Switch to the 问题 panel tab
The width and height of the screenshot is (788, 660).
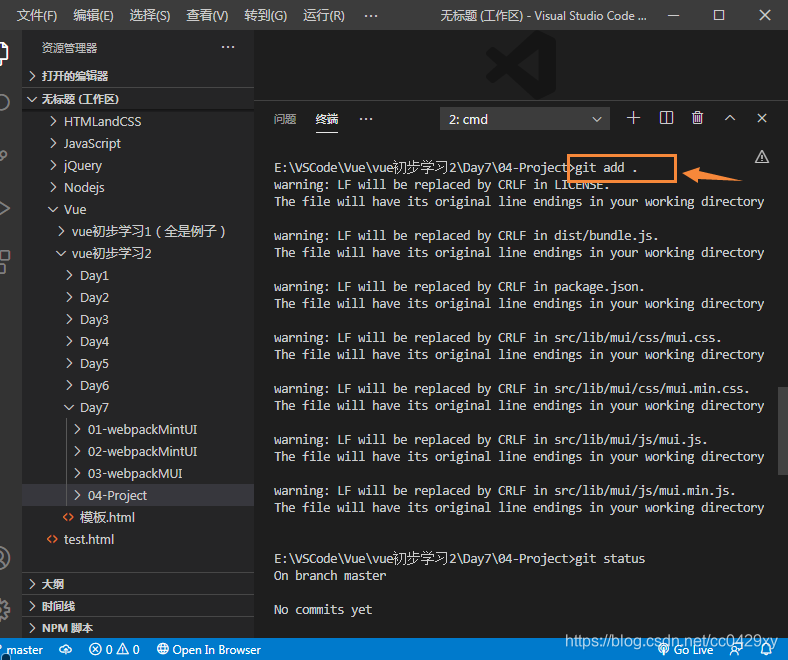[x=285, y=119]
